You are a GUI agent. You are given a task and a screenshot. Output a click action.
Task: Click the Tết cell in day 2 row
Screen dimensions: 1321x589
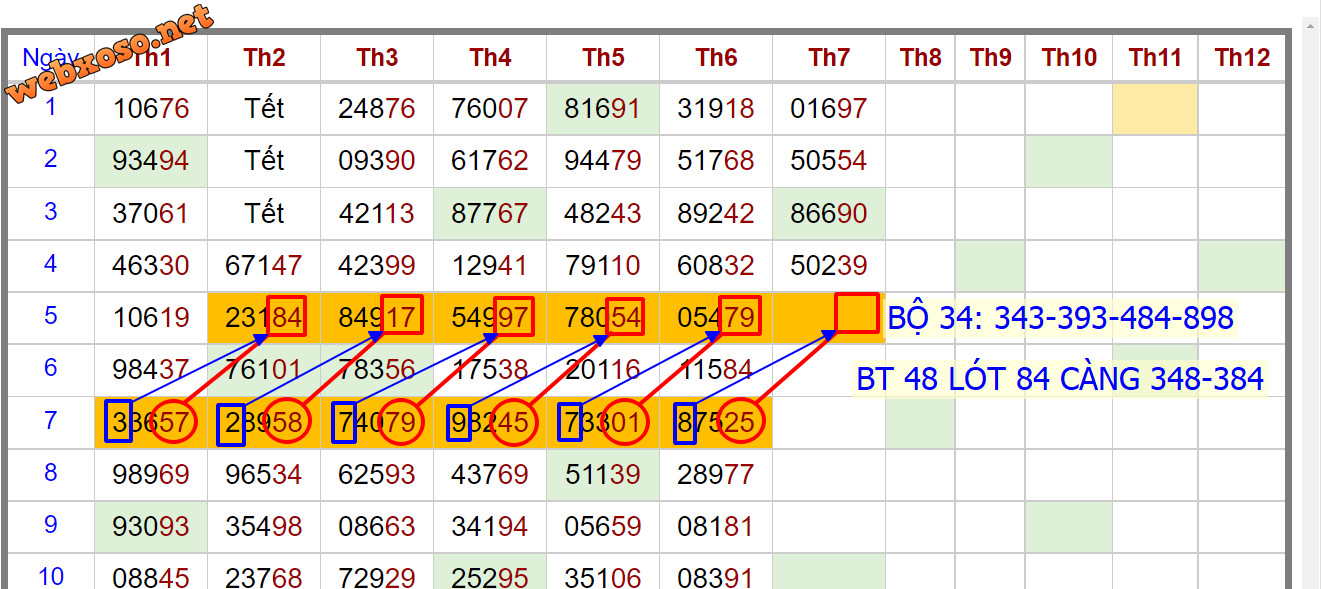264,161
